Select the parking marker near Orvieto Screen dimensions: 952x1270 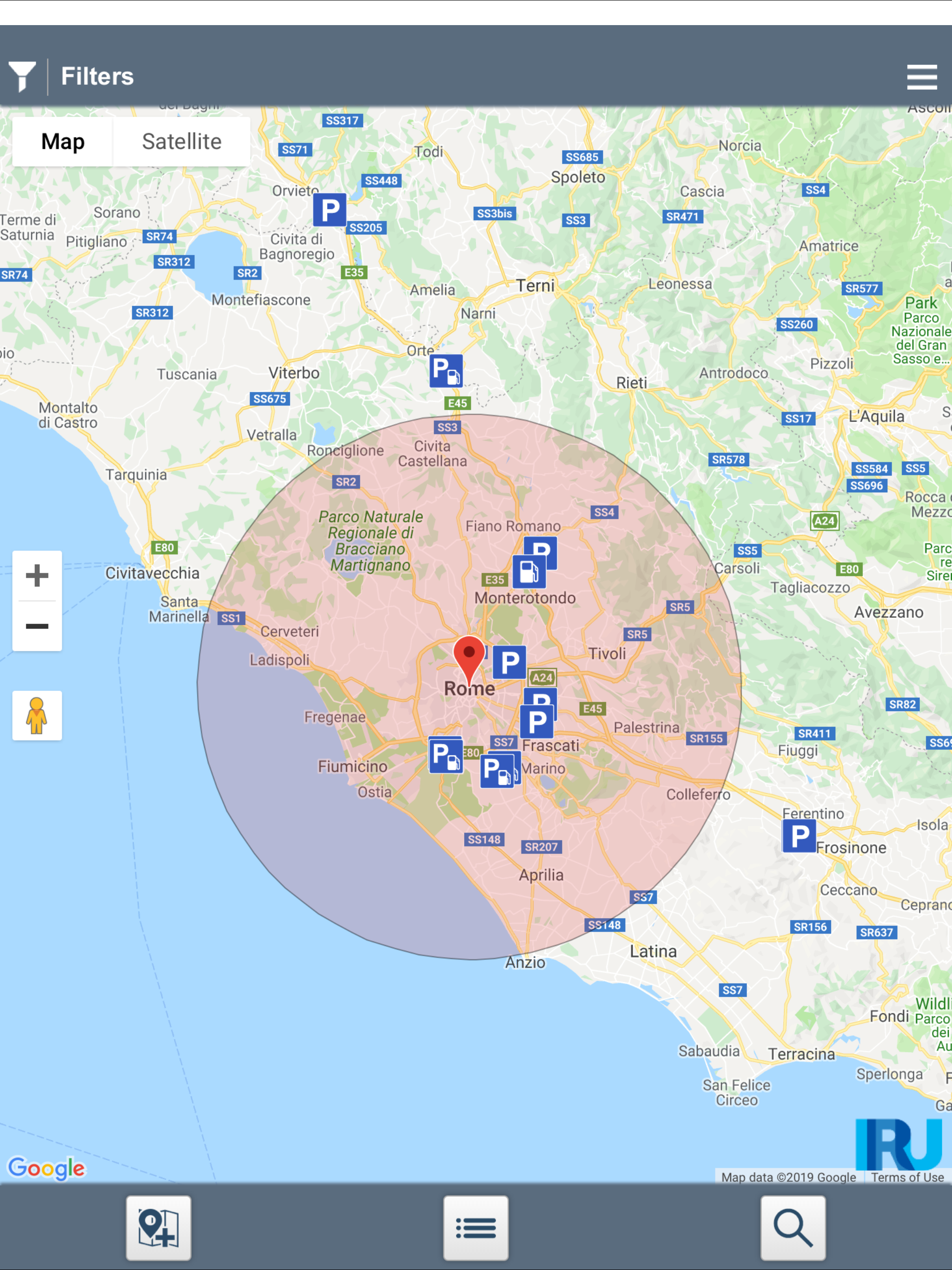[x=330, y=210]
